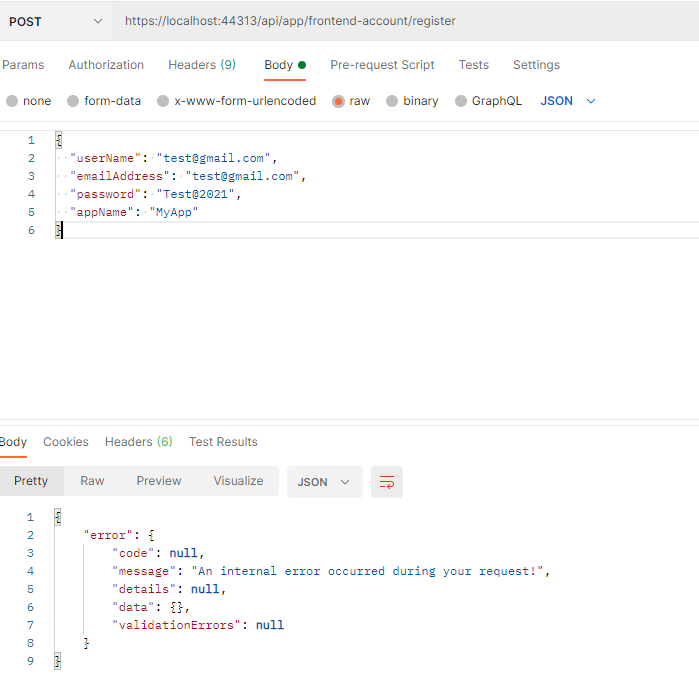Select the request Body tab
The image size is (699, 695).
[x=285, y=65]
